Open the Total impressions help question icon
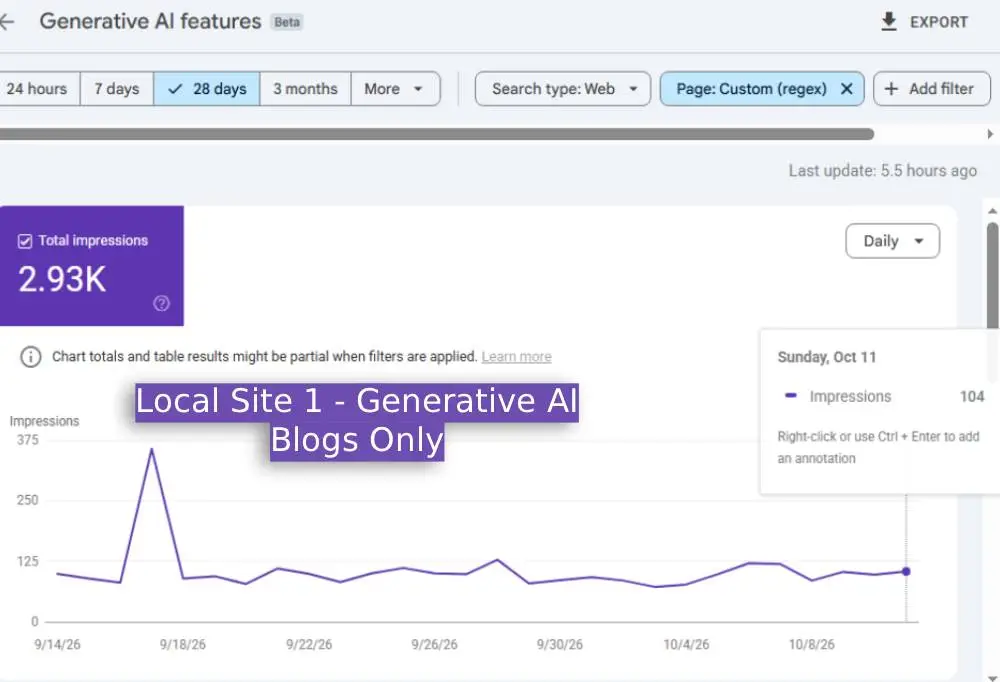This screenshot has width=1000, height=682. (161, 303)
